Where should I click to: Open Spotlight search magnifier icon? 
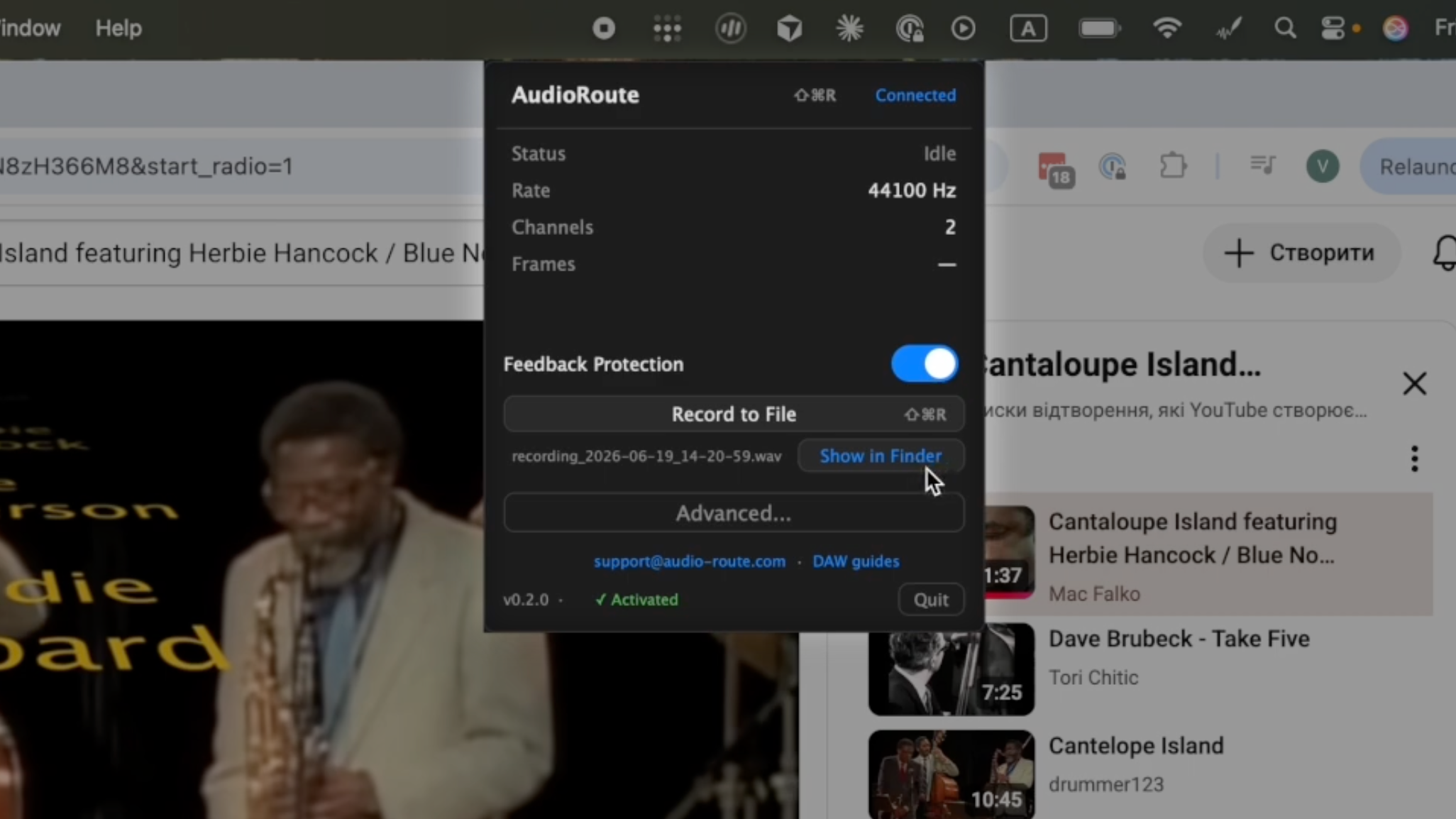1284,28
